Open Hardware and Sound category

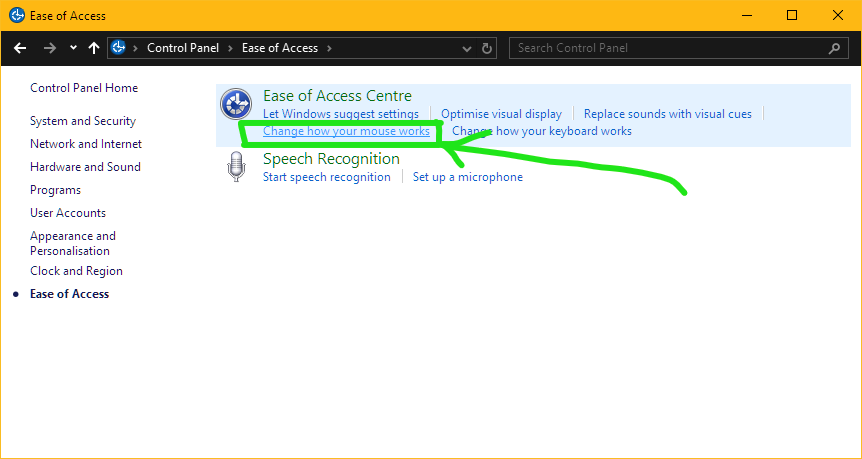click(85, 167)
